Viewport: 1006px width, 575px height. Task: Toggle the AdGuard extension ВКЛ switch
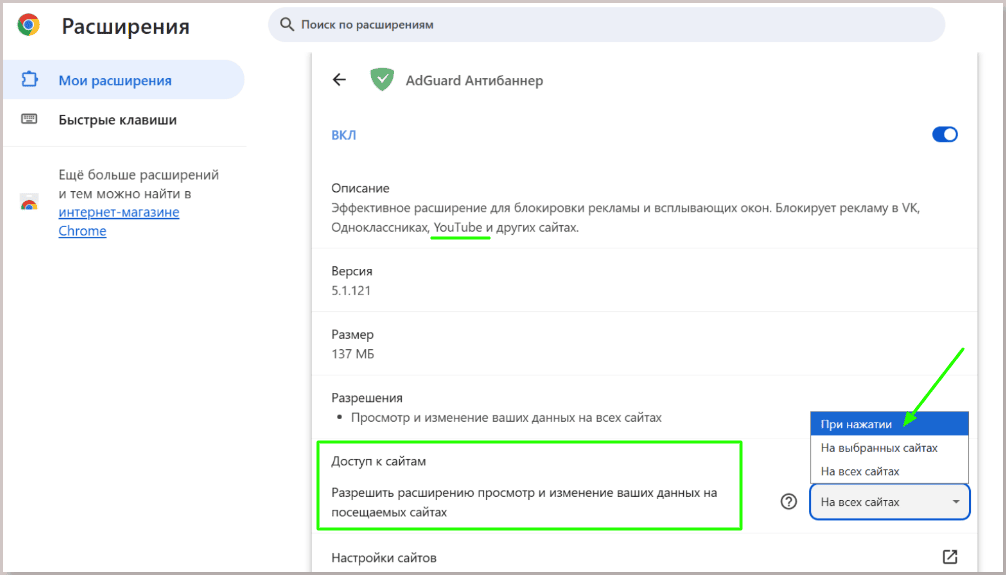pos(944,135)
